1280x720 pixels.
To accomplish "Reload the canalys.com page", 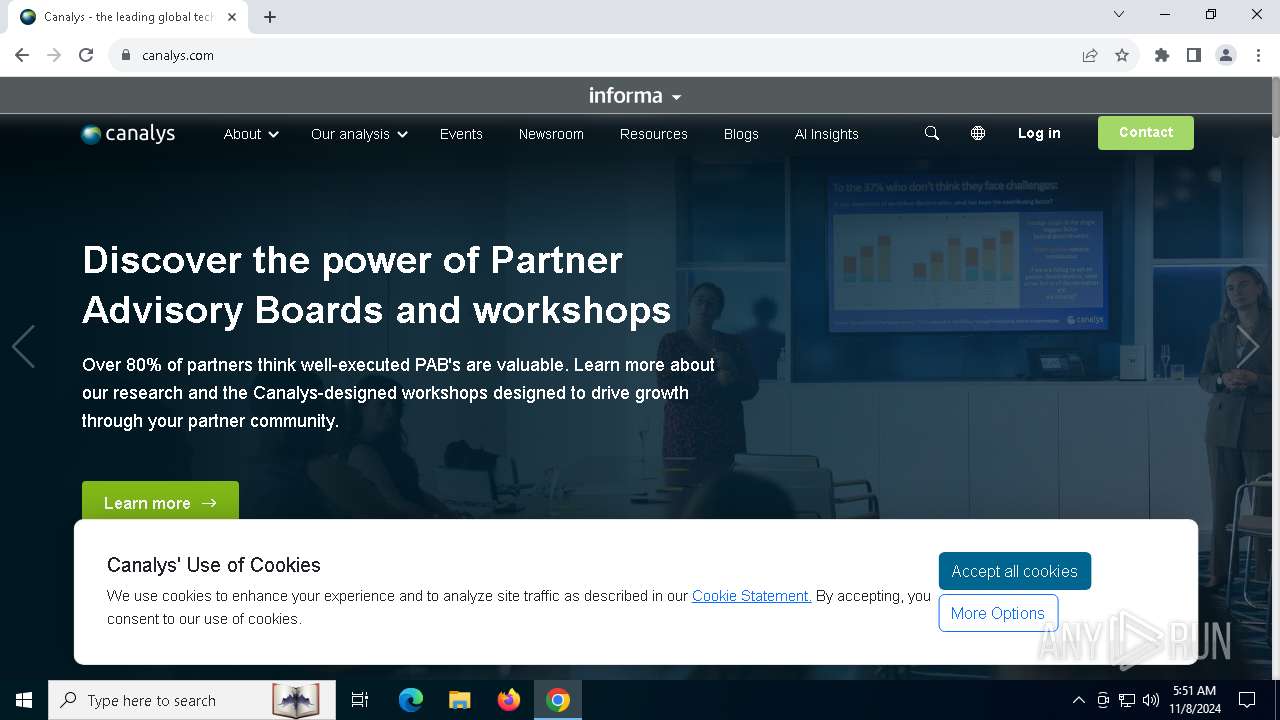I will coord(86,55).
